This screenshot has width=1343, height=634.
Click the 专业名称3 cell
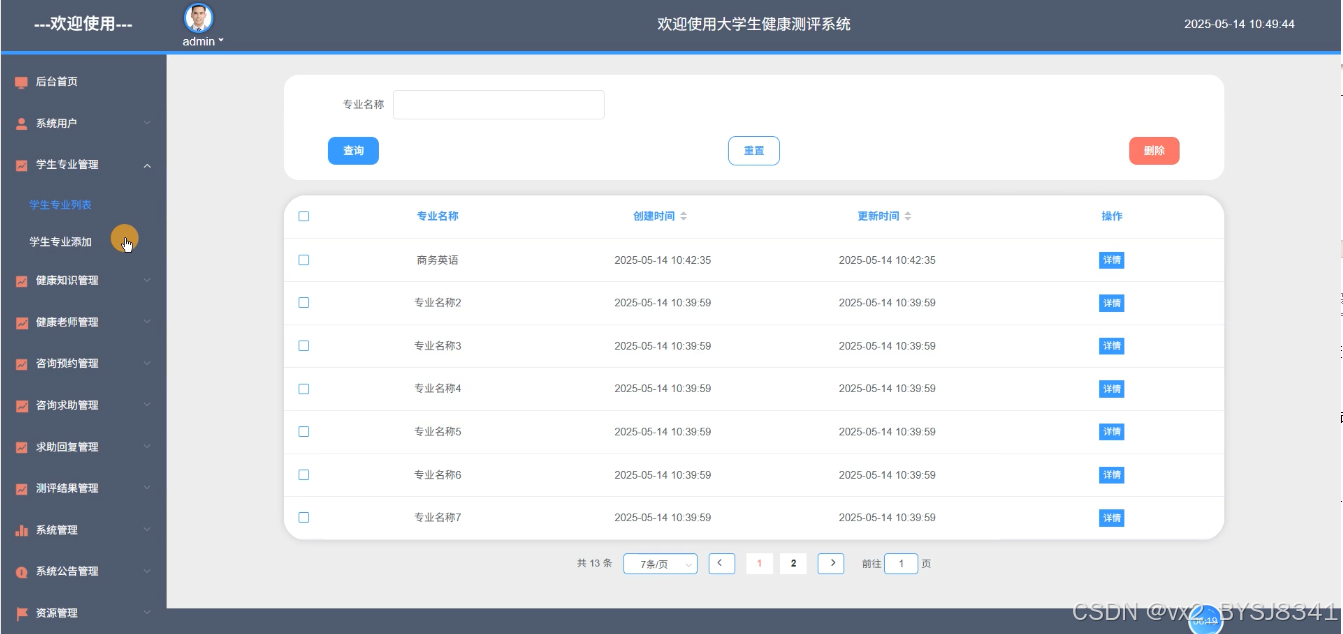click(438, 346)
